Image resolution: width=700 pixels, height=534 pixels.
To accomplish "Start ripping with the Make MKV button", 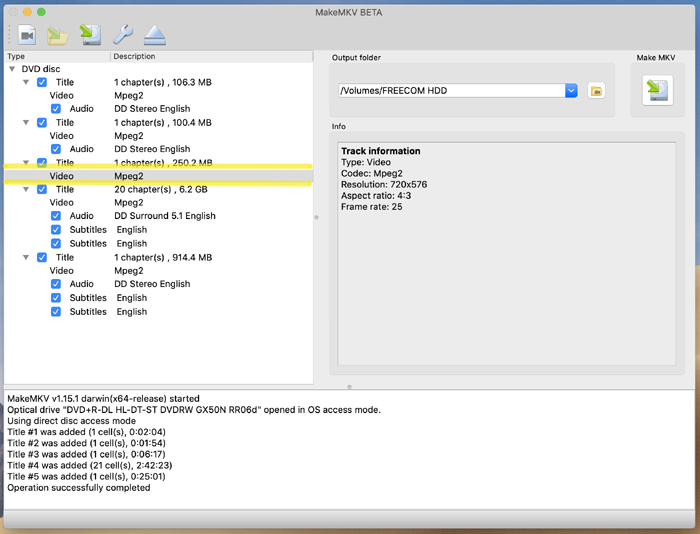I will [x=657, y=90].
